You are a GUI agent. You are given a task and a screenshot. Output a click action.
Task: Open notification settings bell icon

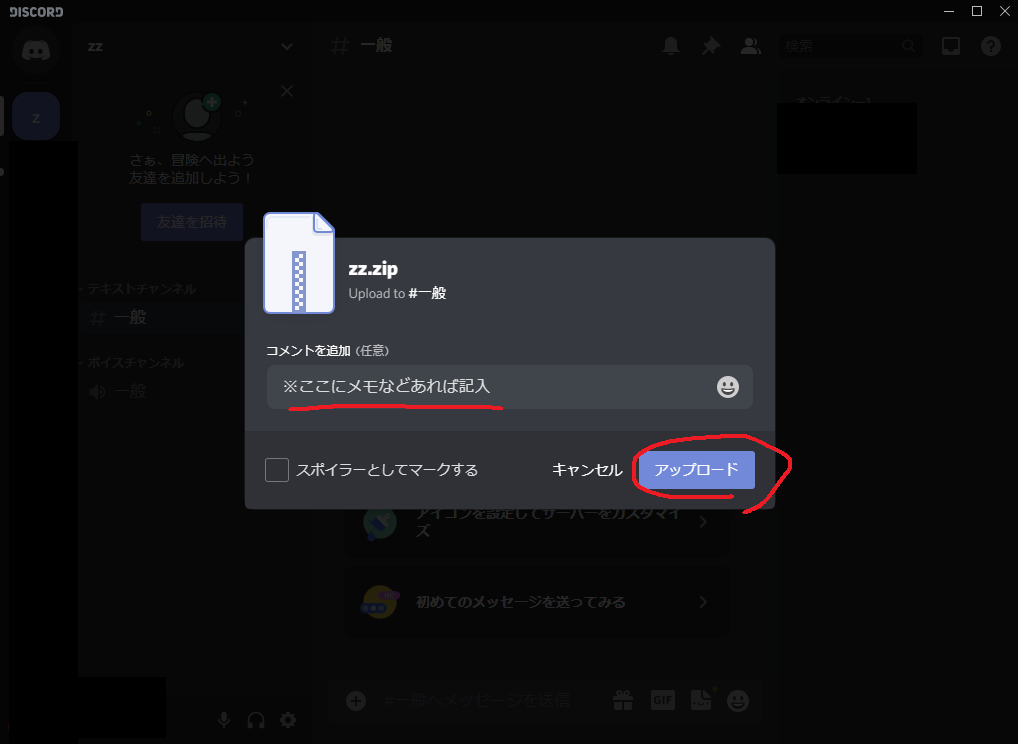click(x=671, y=46)
